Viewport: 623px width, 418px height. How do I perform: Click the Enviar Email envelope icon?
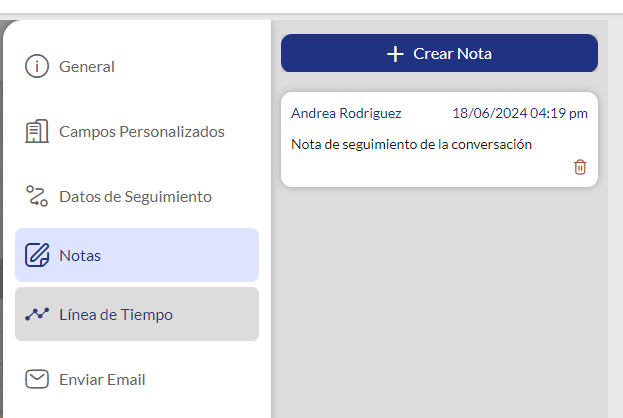tap(37, 379)
